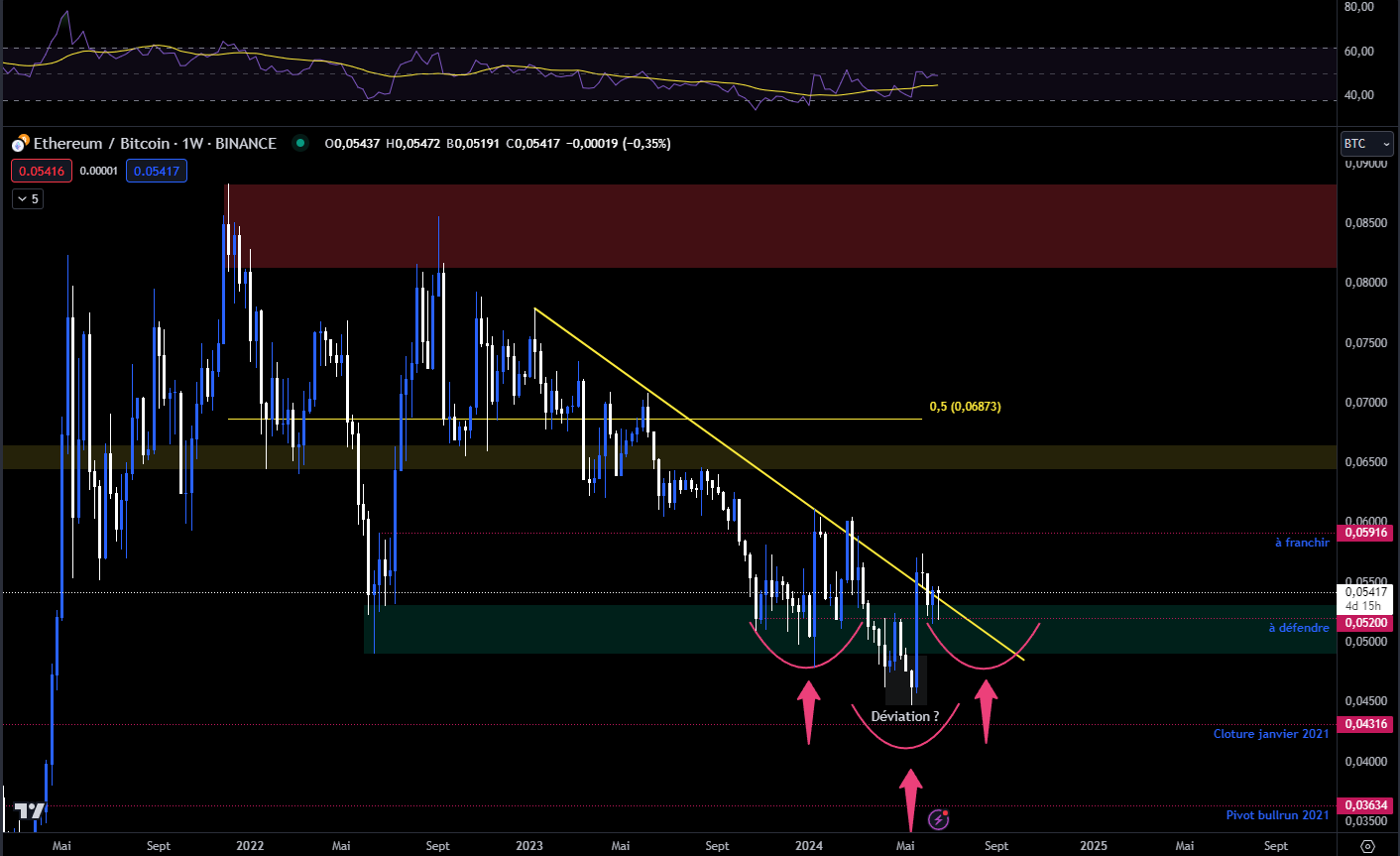Click the 'Cloture janvier 2021' label
This screenshot has width=1400, height=856.
1271,734
